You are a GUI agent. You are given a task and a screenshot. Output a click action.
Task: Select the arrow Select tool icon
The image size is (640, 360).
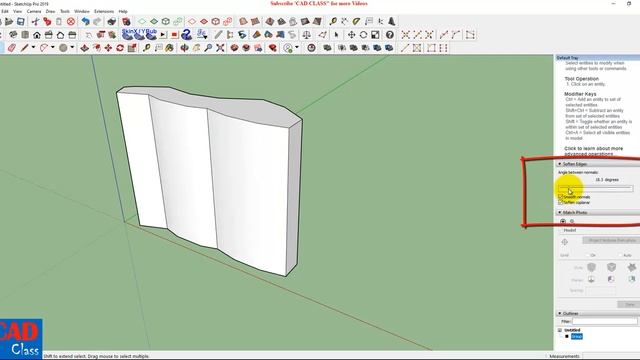click(336, 35)
